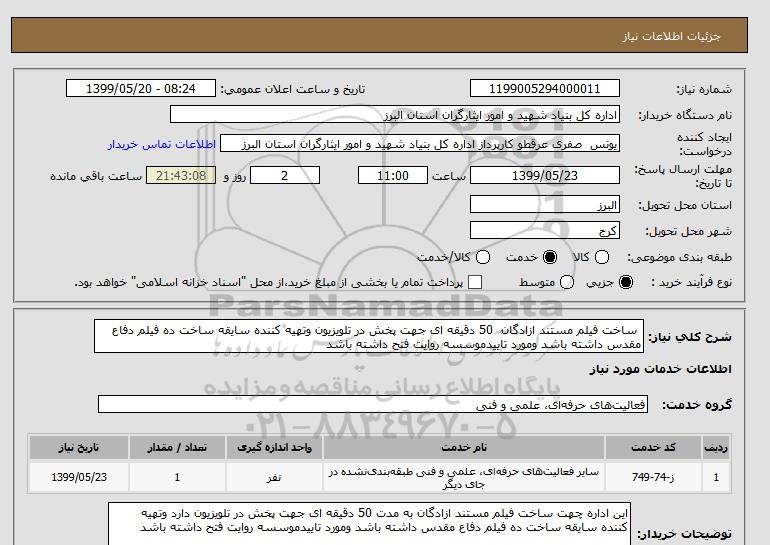This screenshot has width=770, height=545.
Task: Open the اطلاعات تماس خریدار link
Action: tap(162, 144)
